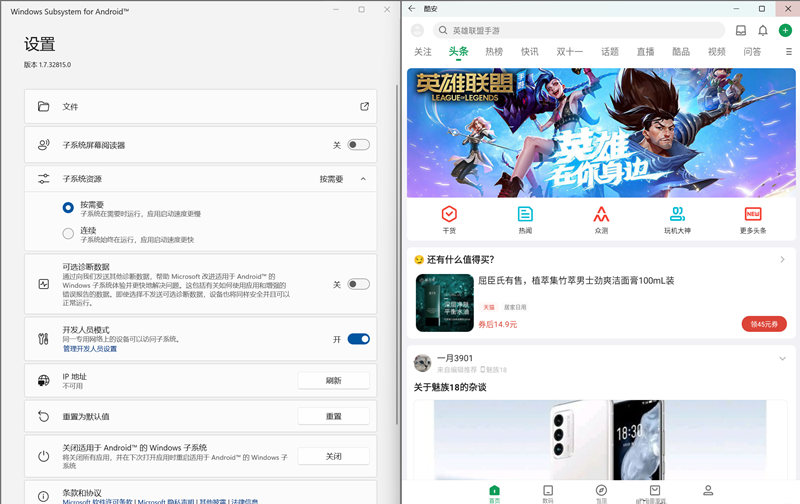Disable 开发人员模式 toggle
This screenshot has width=800, height=504.
coord(358,339)
